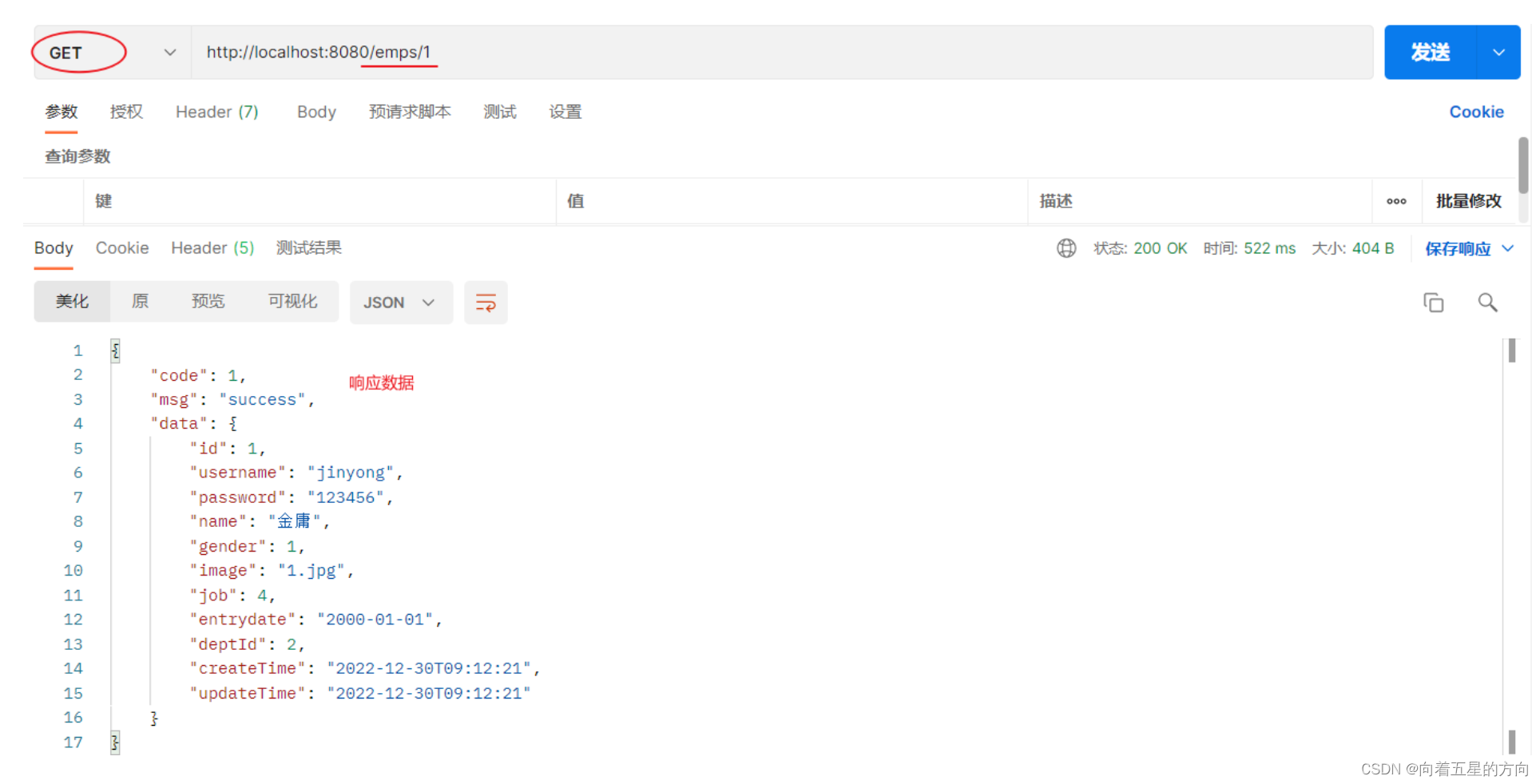1540x784 pixels.
Task: Click the search response magnifier icon
Action: tap(1487, 303)
